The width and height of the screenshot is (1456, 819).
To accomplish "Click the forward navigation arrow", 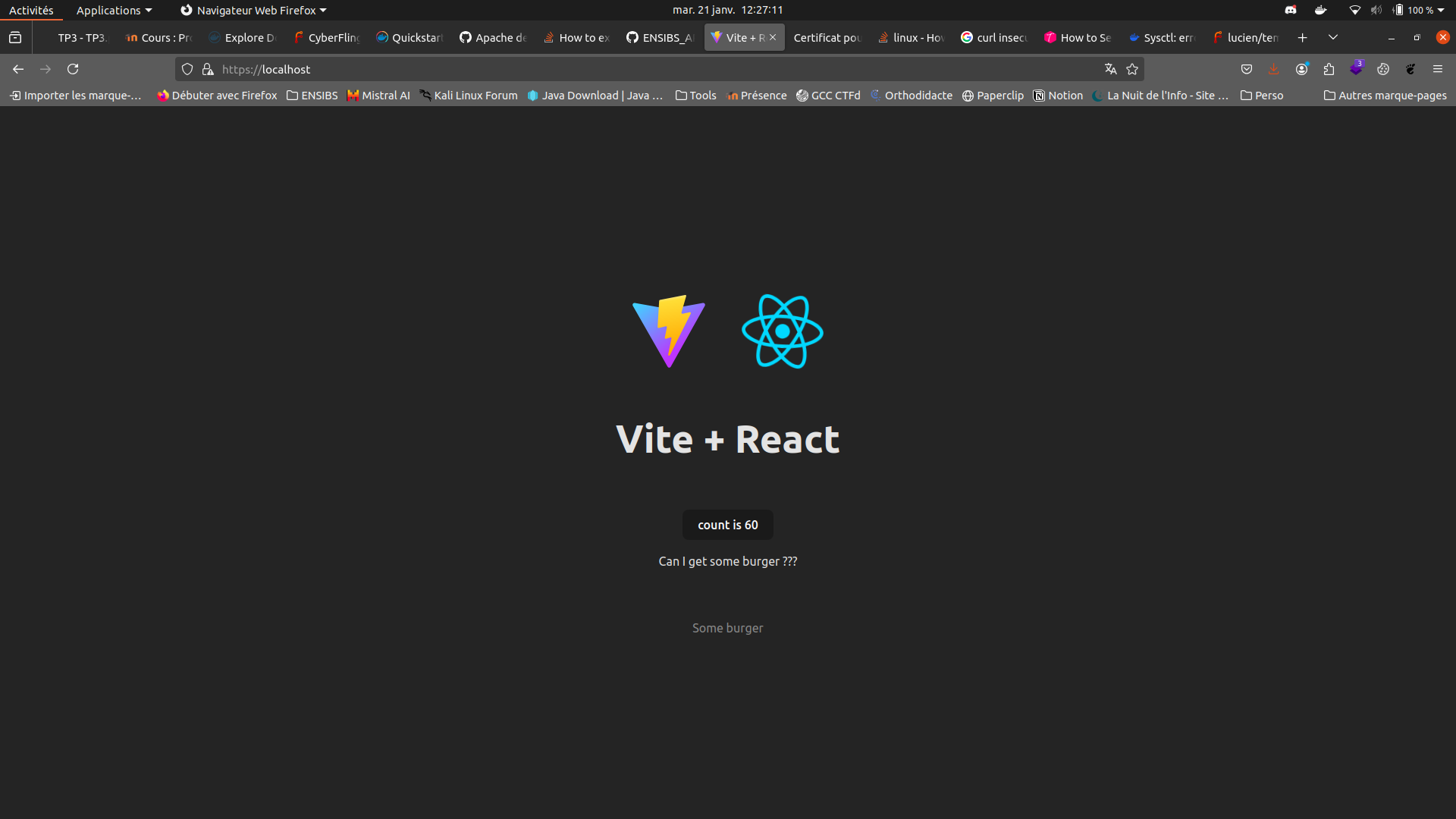I will [x=45, y=69].
